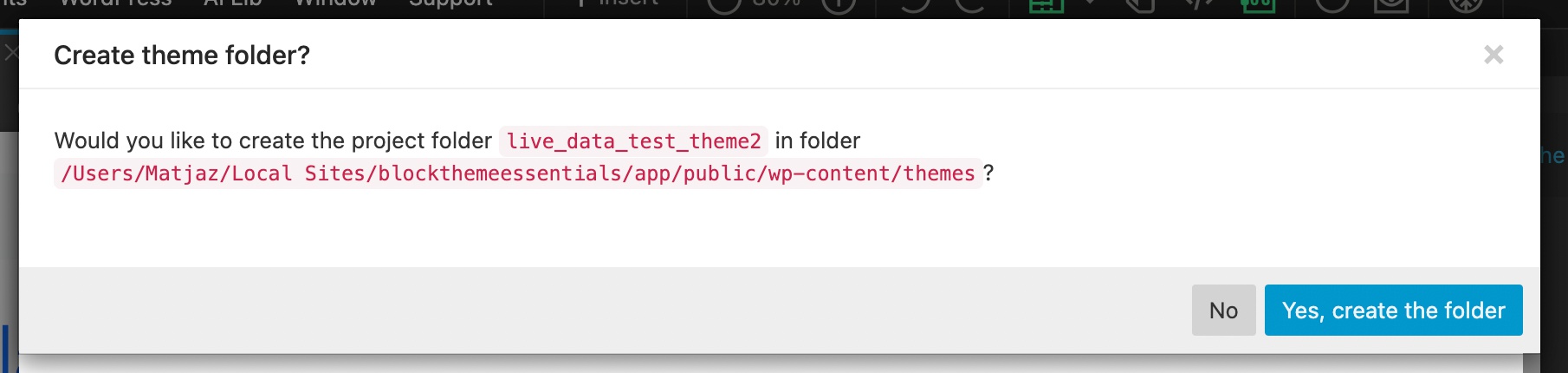This screenshot has width=1568, height=373.
Task: Expand the arrow next to green layout icon
Action: tap(1091, 3)
